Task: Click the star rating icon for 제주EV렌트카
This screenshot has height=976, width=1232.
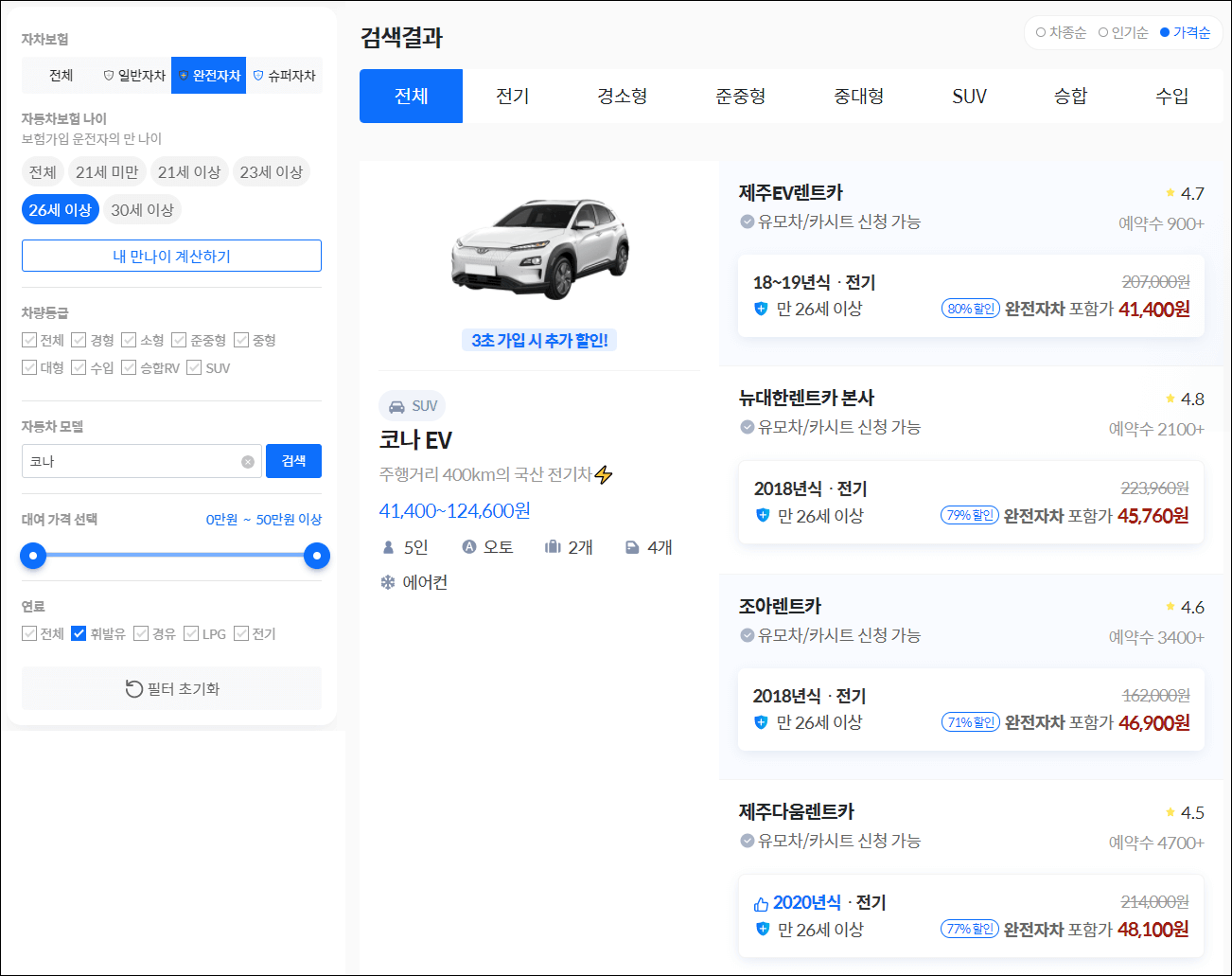Action: click(1170, 193)
